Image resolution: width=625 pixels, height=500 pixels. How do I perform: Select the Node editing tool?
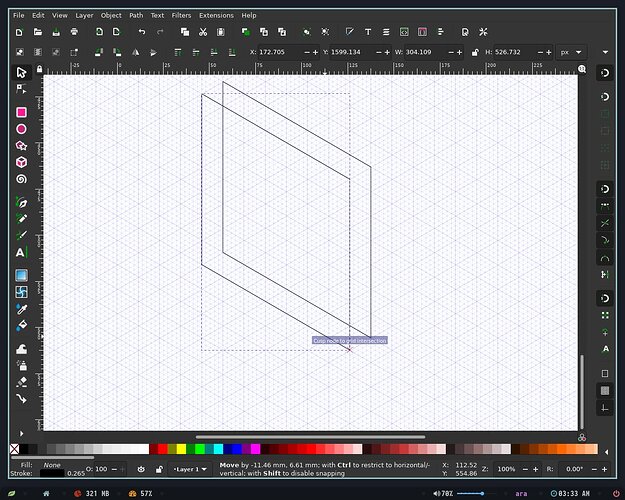(22, 89)
